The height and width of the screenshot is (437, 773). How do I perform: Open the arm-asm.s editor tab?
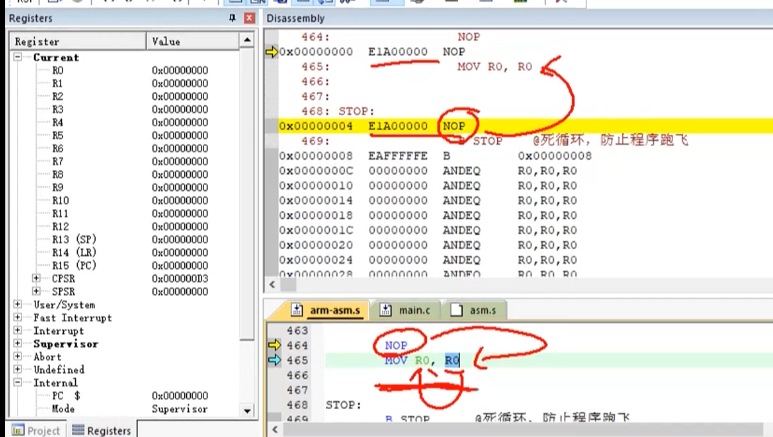click(x=325, y=310)
